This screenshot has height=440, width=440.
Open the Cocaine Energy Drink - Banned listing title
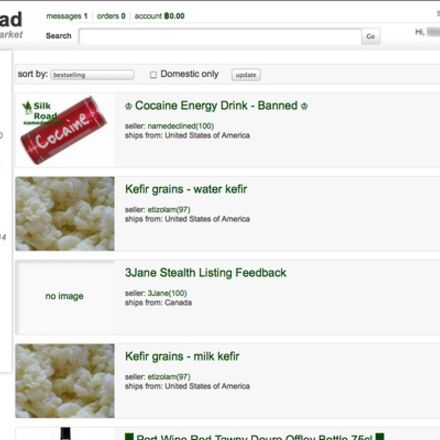(x=216, y=106)
